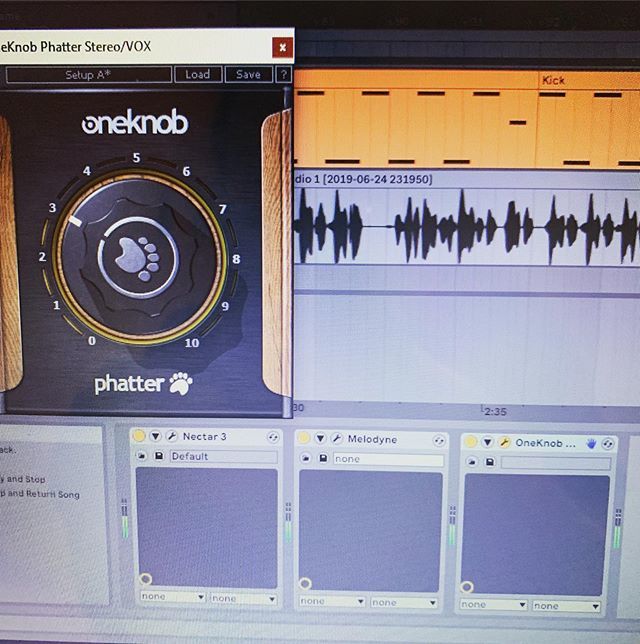Open the Phatter plugin help question mark
Viewport: 640px width, 644px height.
[x=283, y=75]
